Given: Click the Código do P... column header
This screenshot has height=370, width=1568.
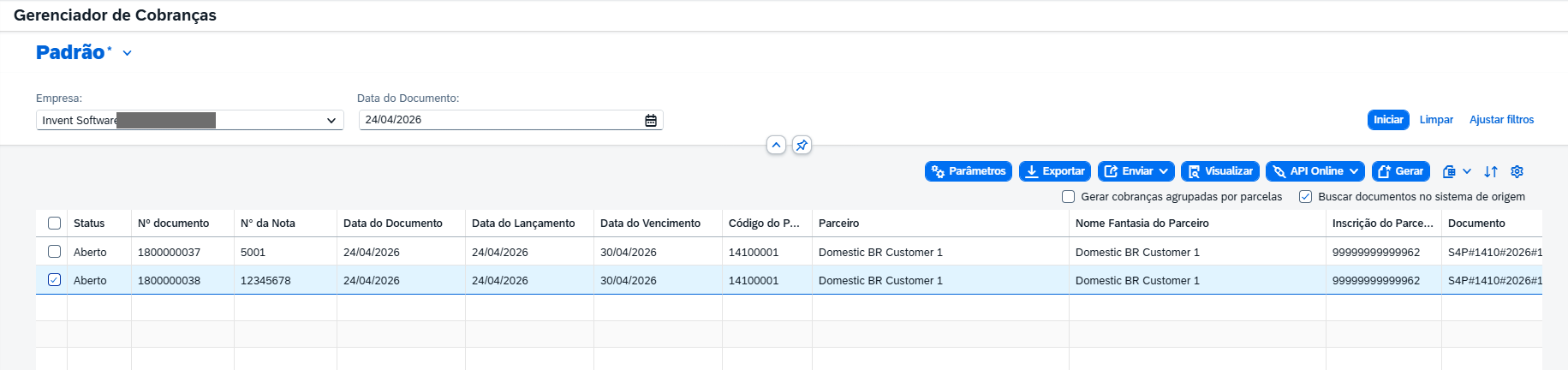Looking at the screenshot, I should tap(767, 223).
